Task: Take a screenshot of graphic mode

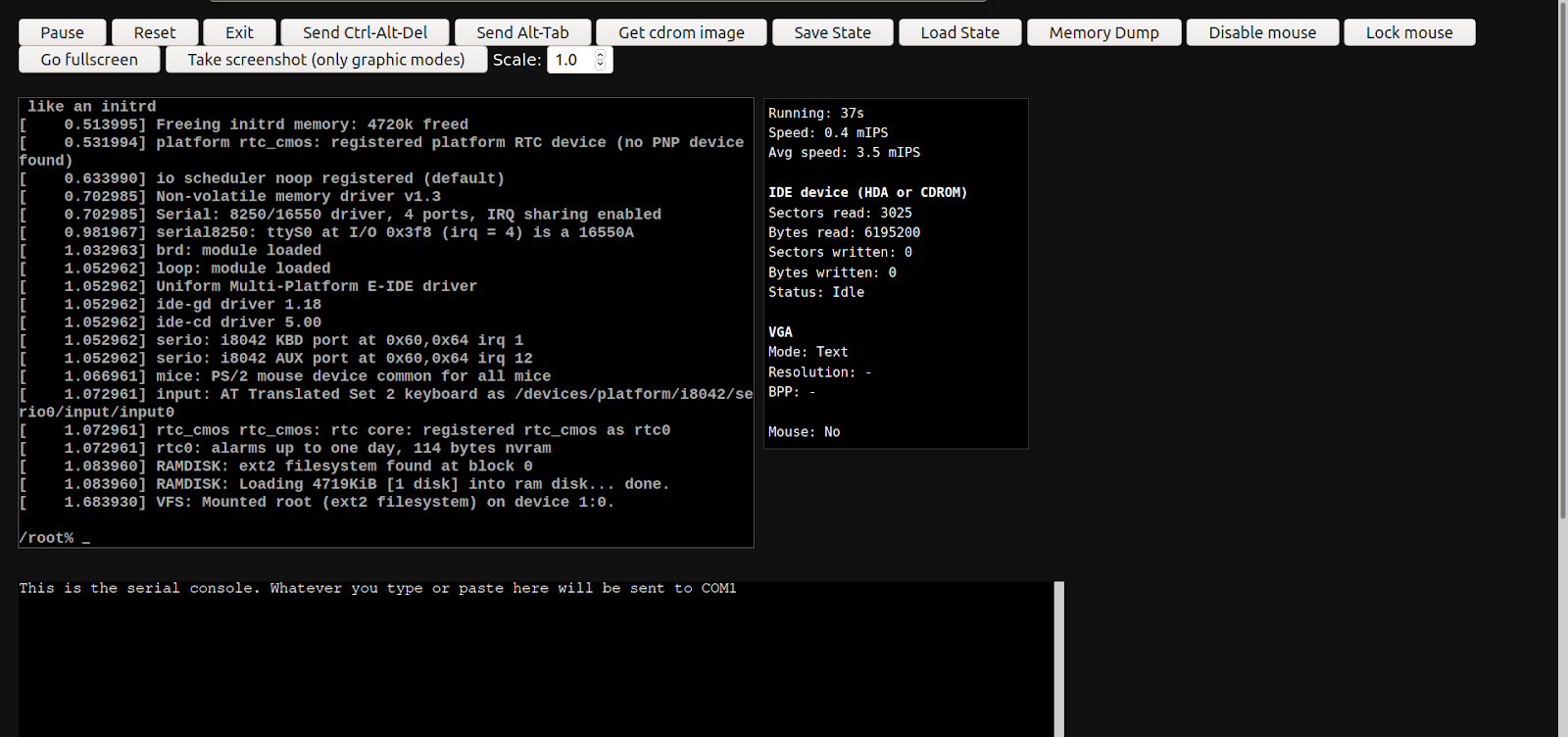Action: 325,60
